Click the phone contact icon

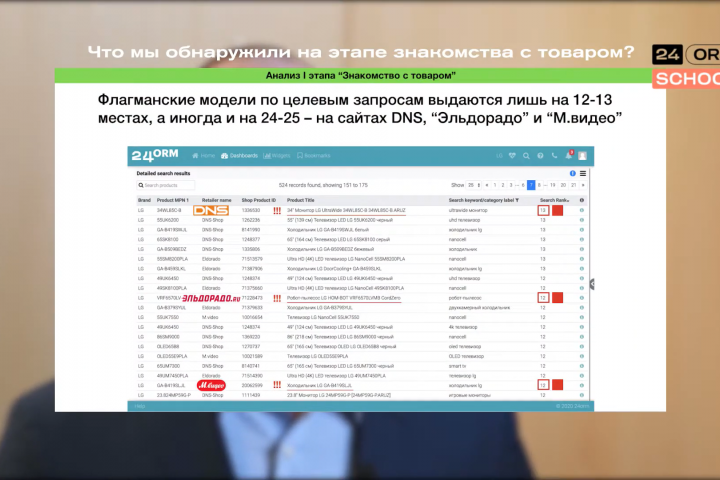[x=554, y=156]
